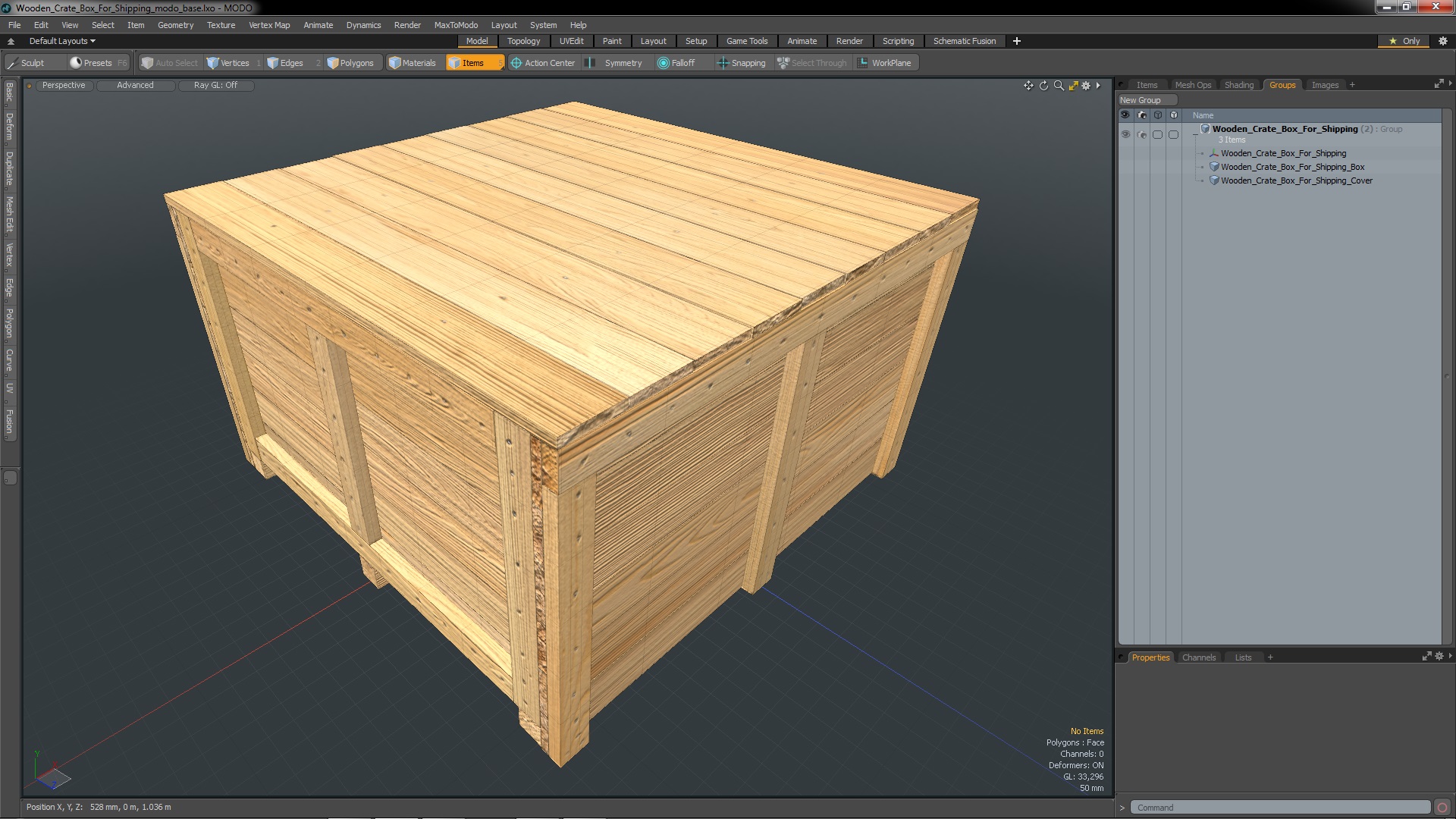Open the Channels tab
Screen dimensions: 1456x819
pyautogui.click(x=1198, y=657)
